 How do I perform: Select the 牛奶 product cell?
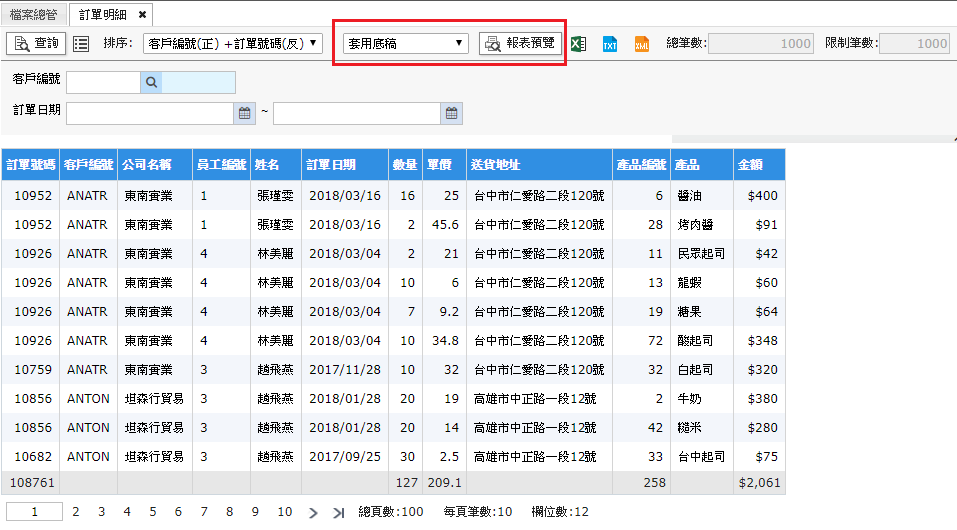pyautogui.click(x=702, y=399)
